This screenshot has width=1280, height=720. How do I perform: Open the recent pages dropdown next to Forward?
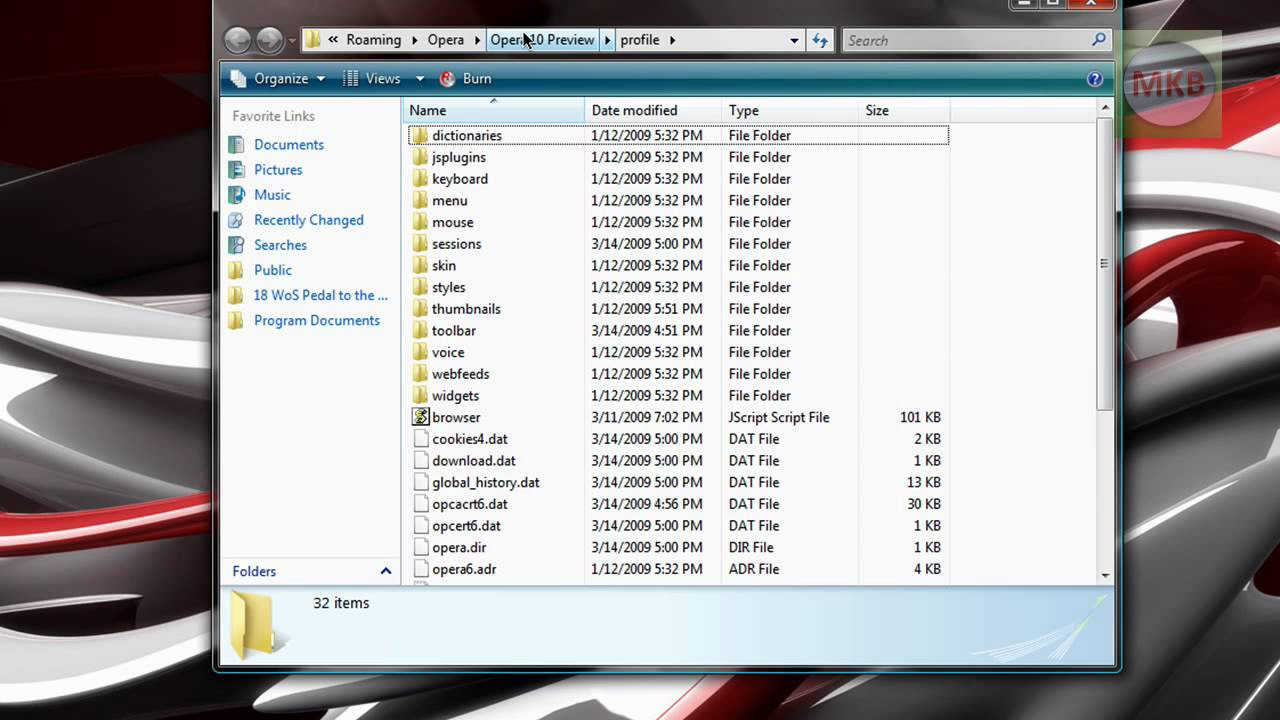292,41
